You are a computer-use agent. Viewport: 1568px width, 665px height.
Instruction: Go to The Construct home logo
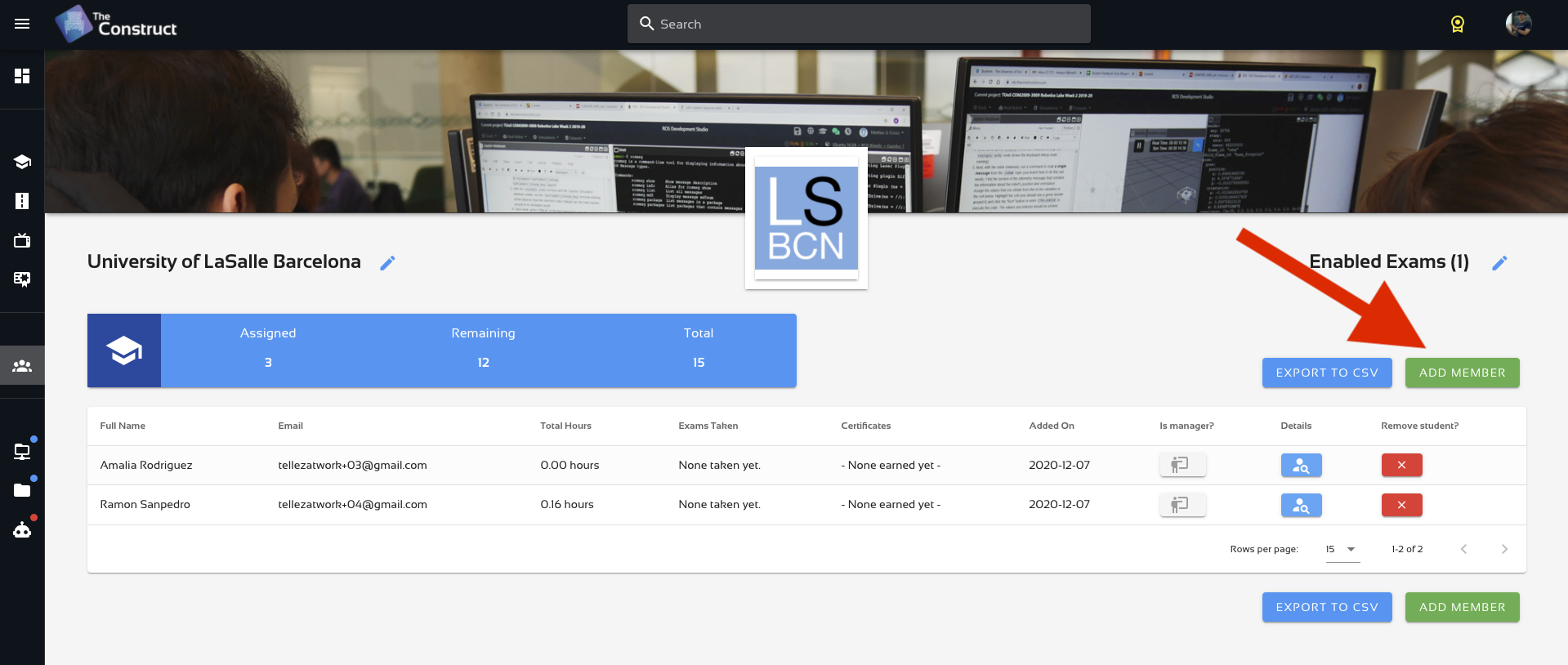click(x=115, y=24)
